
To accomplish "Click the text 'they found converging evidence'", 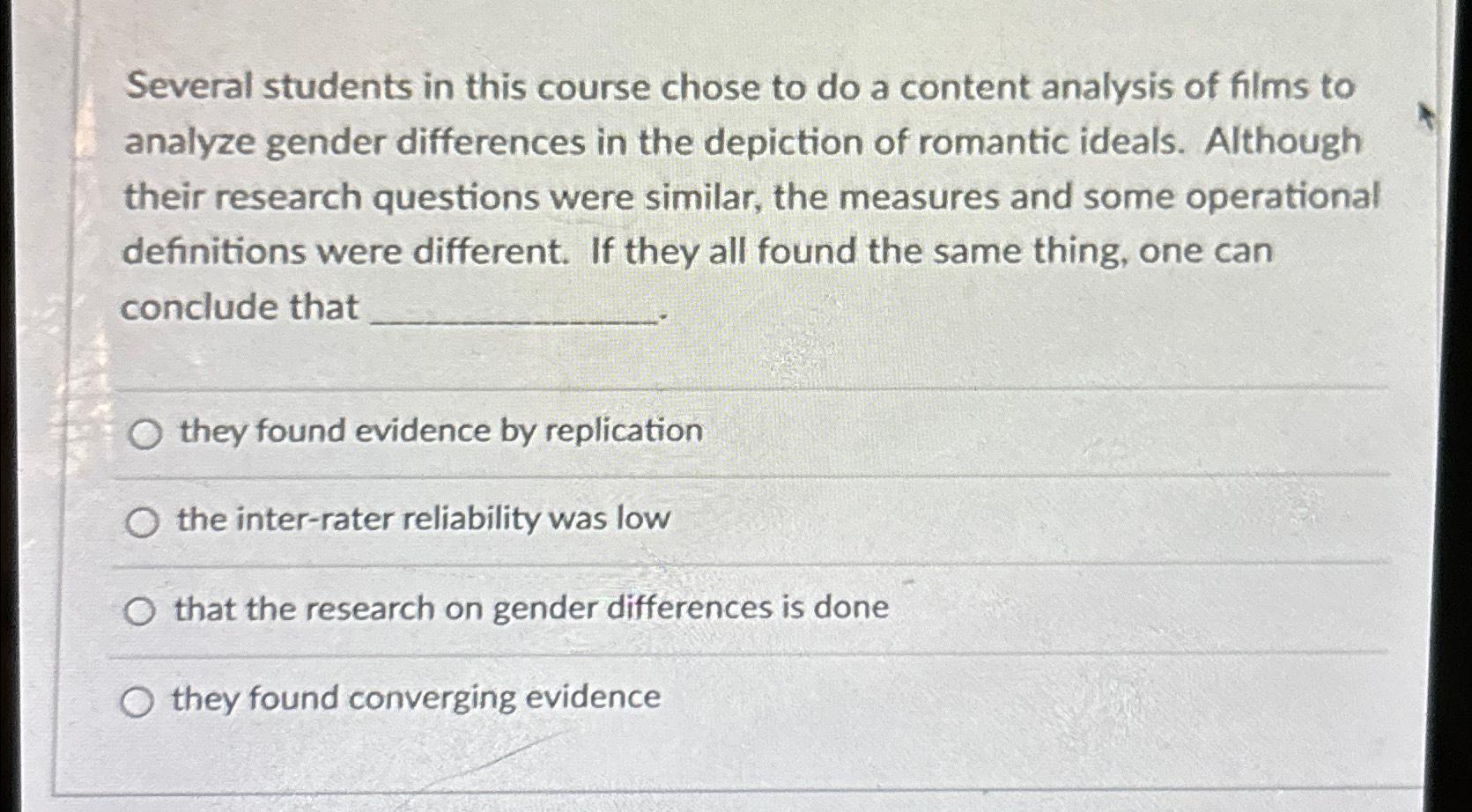I will pos(414,698).
